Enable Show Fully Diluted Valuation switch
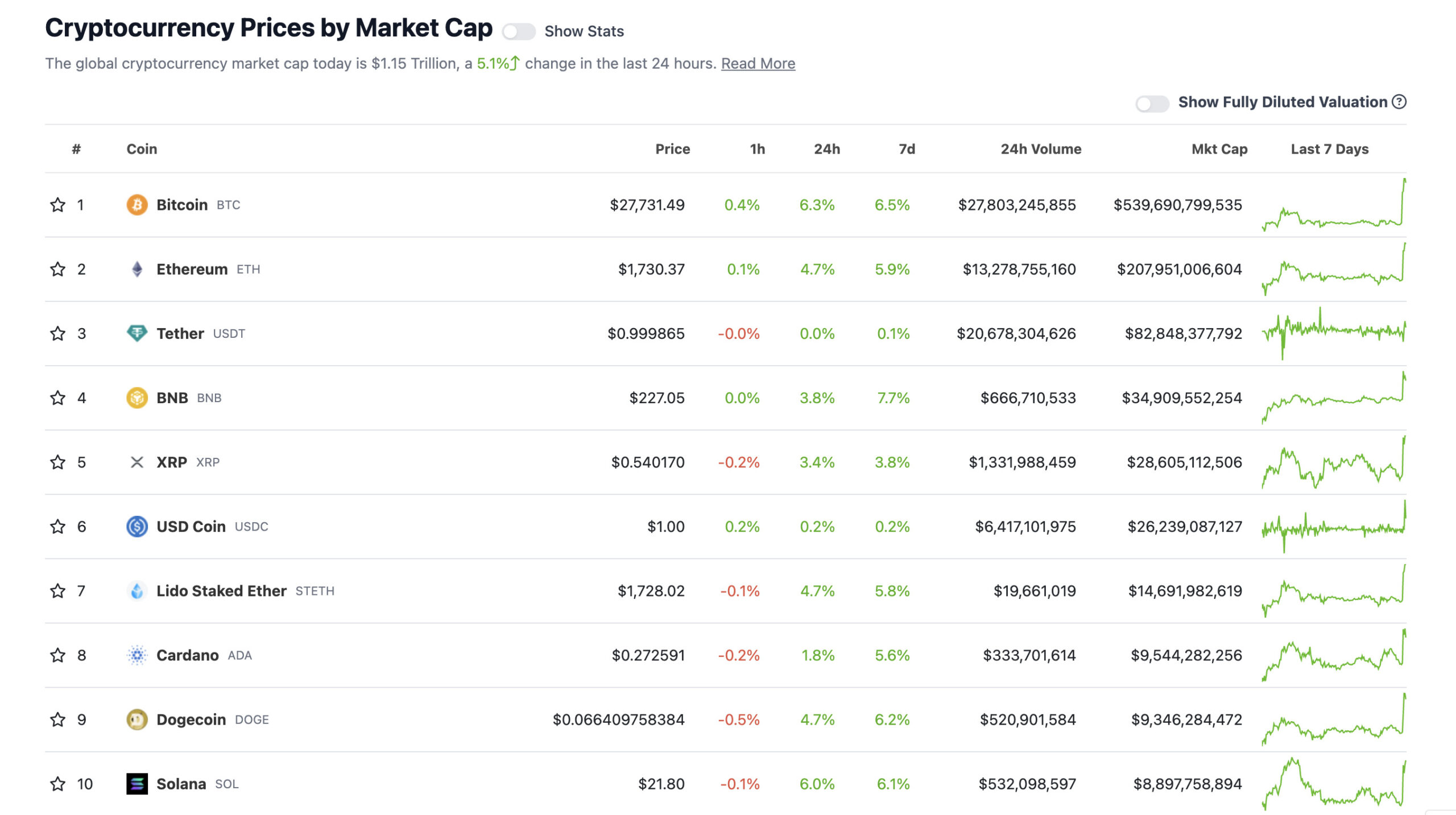1456x815 pixels. (x=1152, y=104)
